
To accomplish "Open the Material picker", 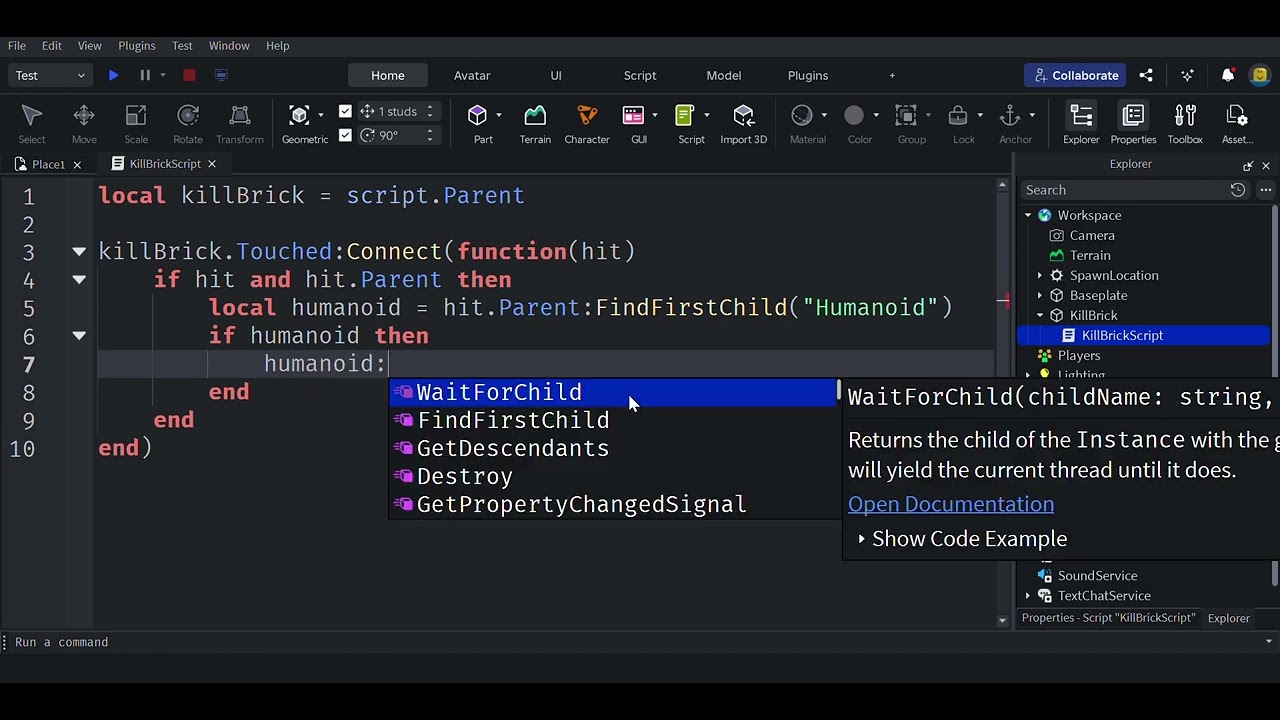I will [x=802, y=116].
